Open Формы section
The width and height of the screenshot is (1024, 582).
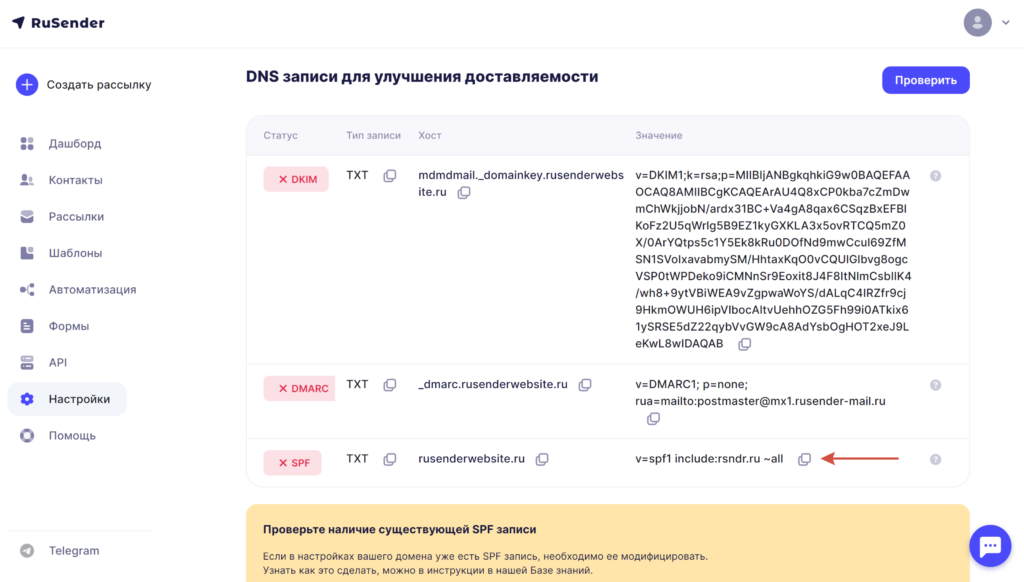(69, 326)
